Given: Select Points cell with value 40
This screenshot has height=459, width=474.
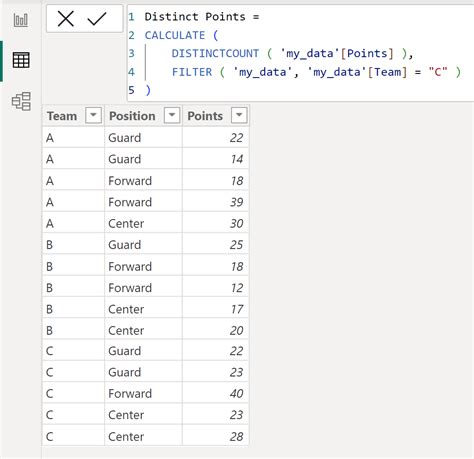Looking at the screenshot, I should point(216,393).
